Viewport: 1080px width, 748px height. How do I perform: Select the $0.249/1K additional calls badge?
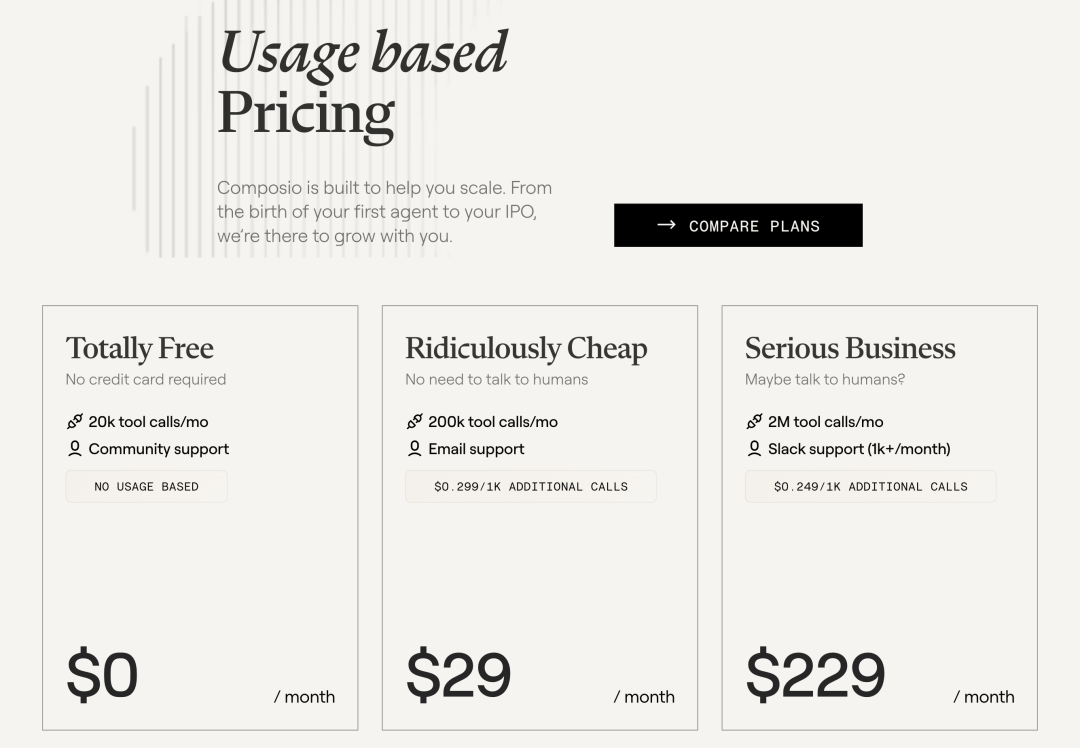point(870,486)
